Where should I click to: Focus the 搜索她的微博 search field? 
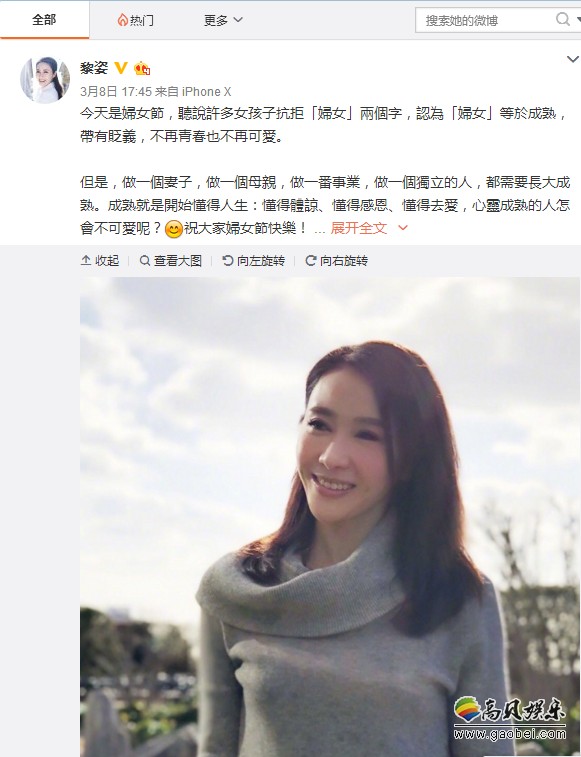click(x=485, y=20)
